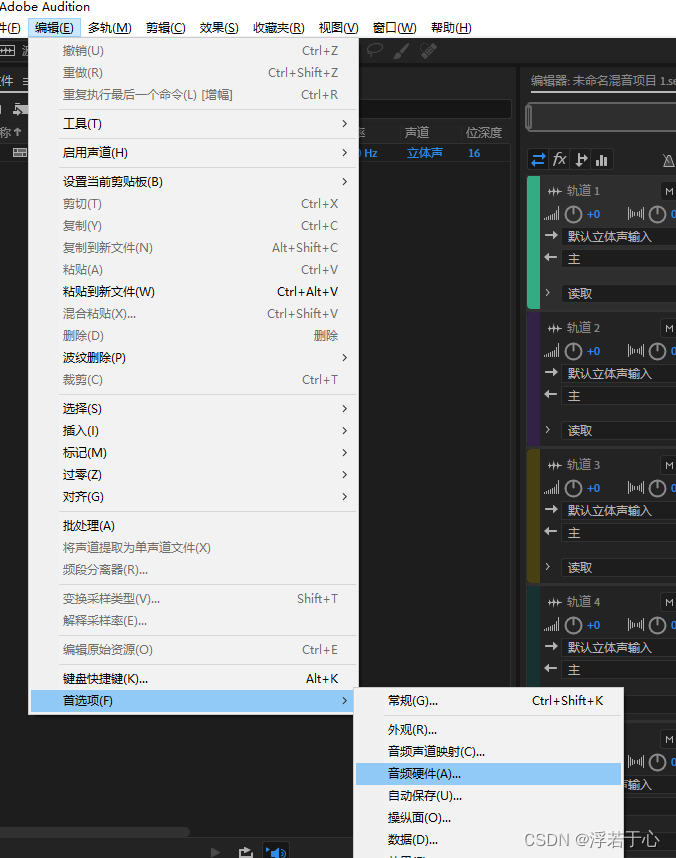Show the EQ track controls
The height and width of the screenshot is (858, 676).
click(602, 159)
